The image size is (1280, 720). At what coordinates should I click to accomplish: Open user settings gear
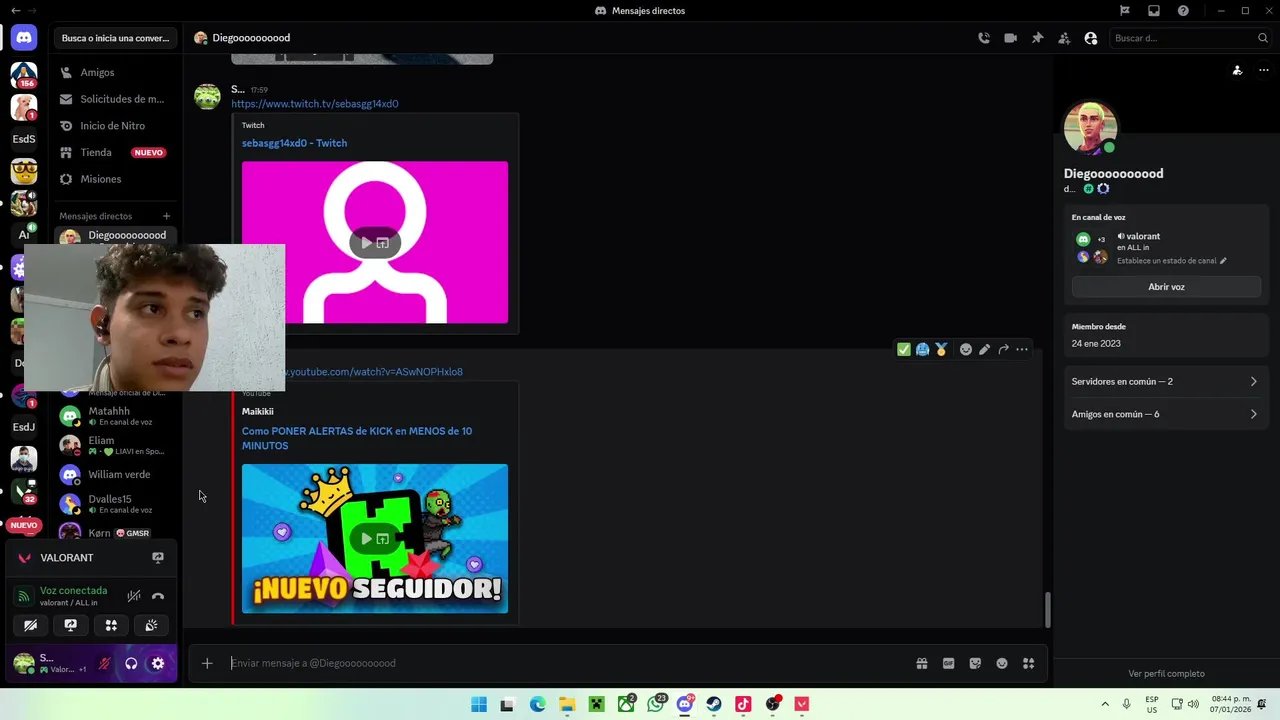[x=158, y=663]
